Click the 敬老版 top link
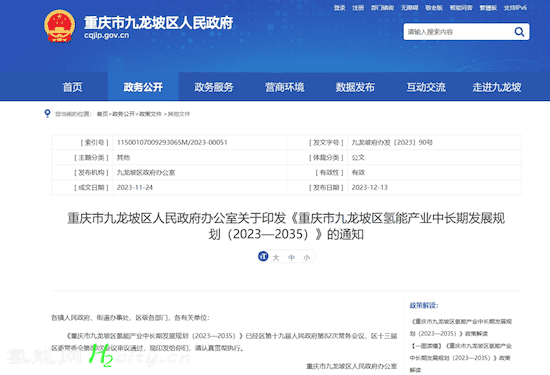This screenshot has width=550, height=375. tap(434, 8)
